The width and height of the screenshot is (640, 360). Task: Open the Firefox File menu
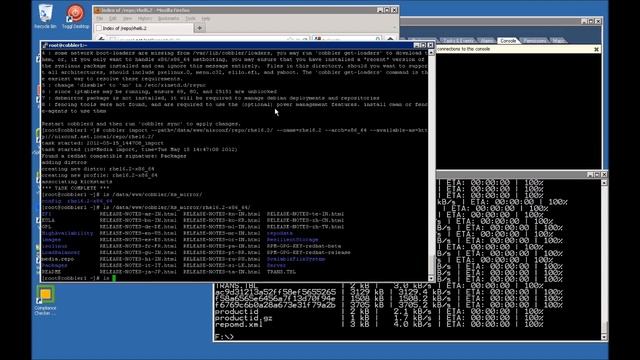point(100,19)
